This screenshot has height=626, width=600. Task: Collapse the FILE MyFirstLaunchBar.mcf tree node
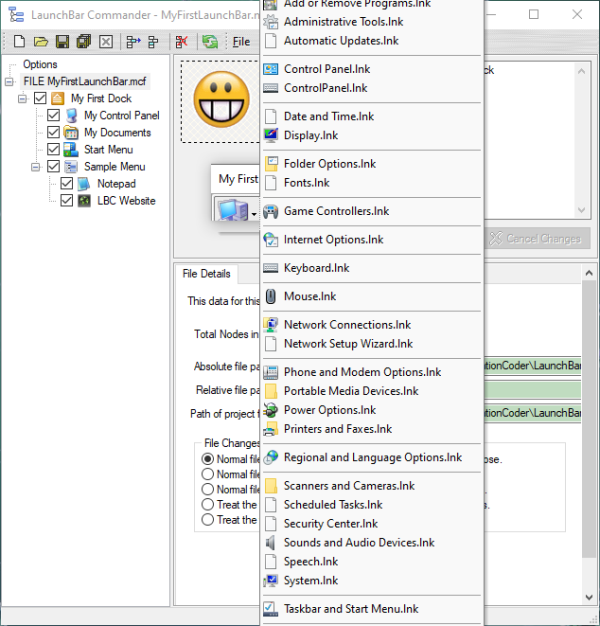(9, 82)
